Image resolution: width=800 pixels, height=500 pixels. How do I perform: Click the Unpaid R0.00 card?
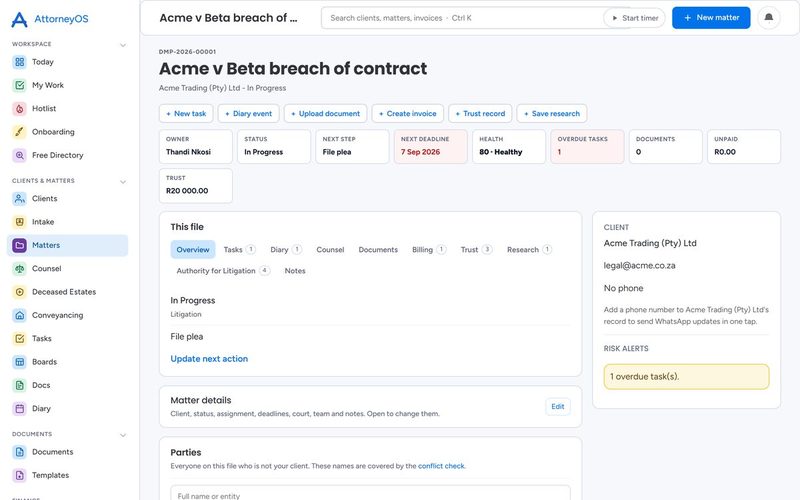[x=744, y=146]
